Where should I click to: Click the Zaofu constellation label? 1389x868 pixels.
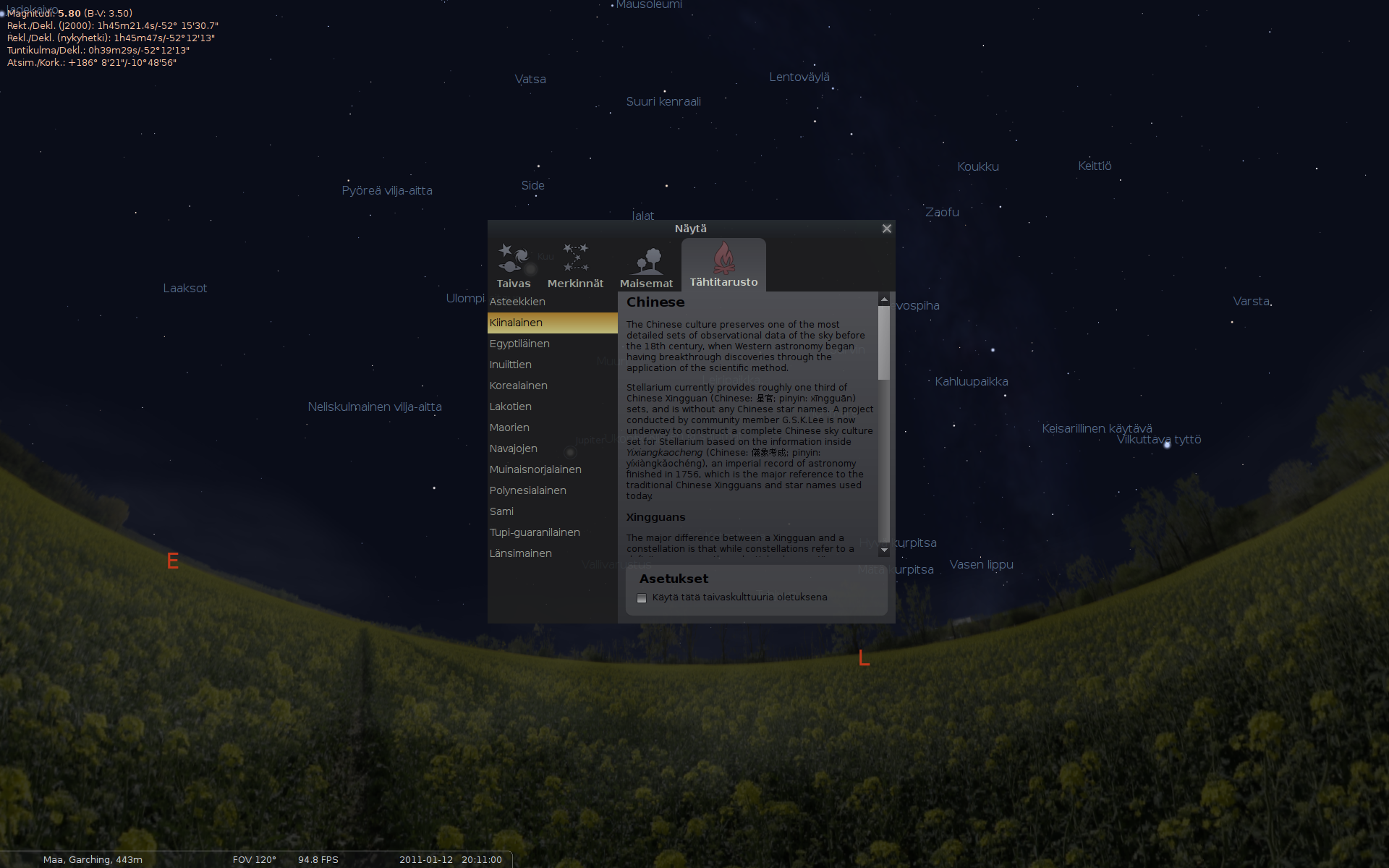(x=942, y=213)
